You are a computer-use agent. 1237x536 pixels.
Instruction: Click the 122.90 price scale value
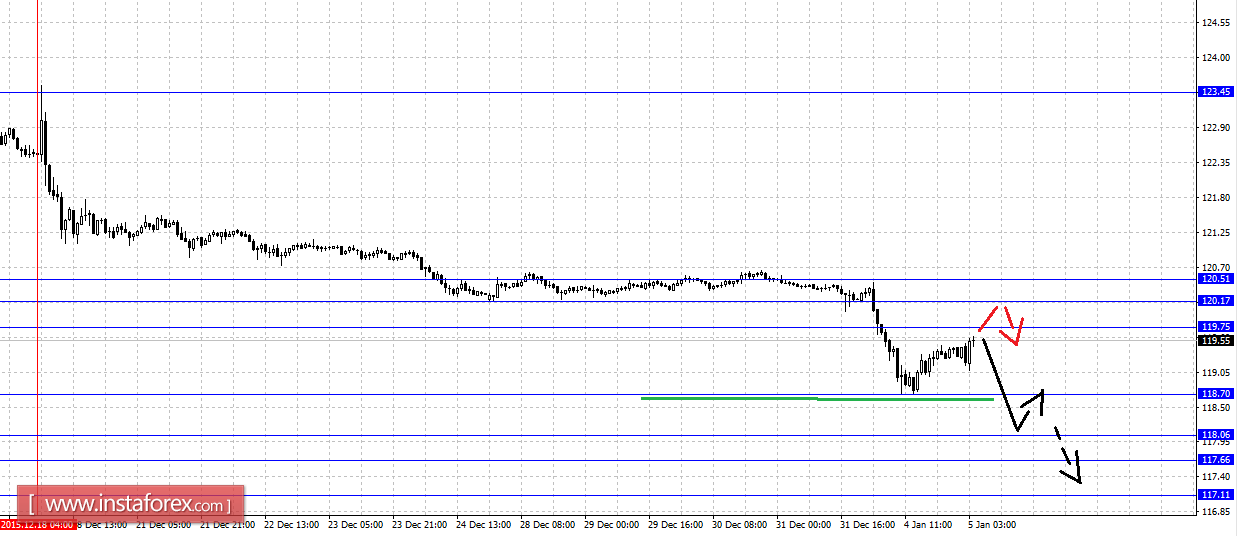1216,127
